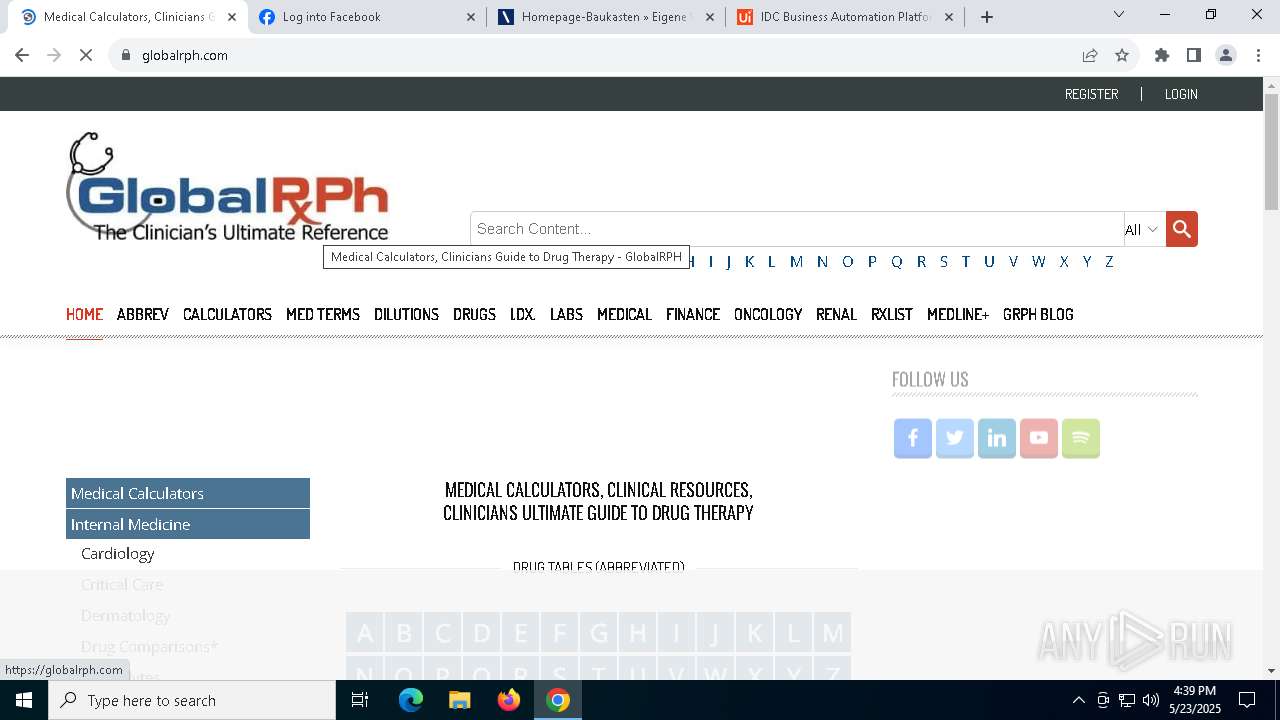The height and width of the screenshot is (720, 1280).
Task: Click the GlobalRPh logo
Action: click(x=228, y=187)
